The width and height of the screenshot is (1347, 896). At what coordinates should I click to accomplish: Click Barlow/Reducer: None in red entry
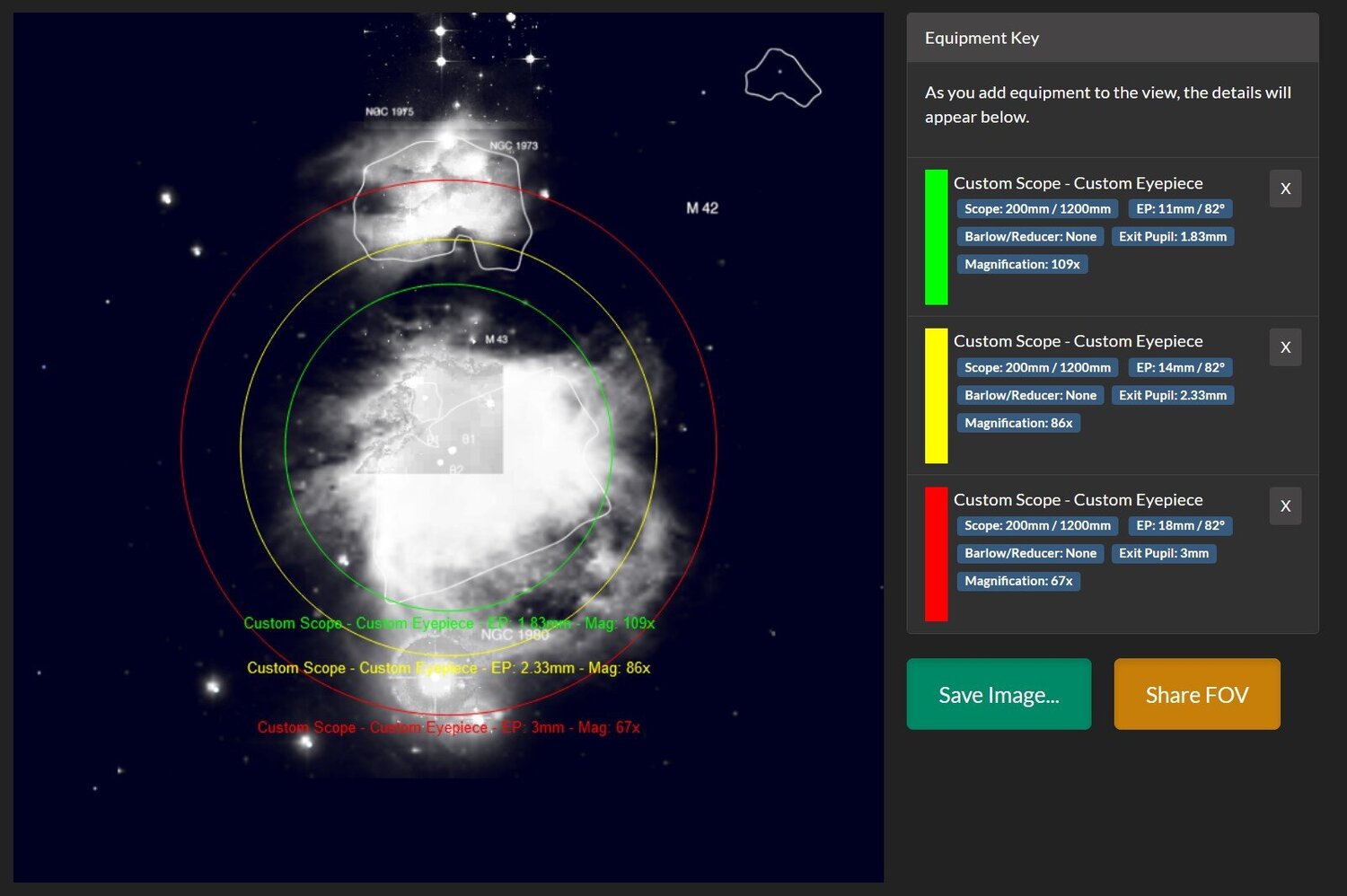(1030, 554)
